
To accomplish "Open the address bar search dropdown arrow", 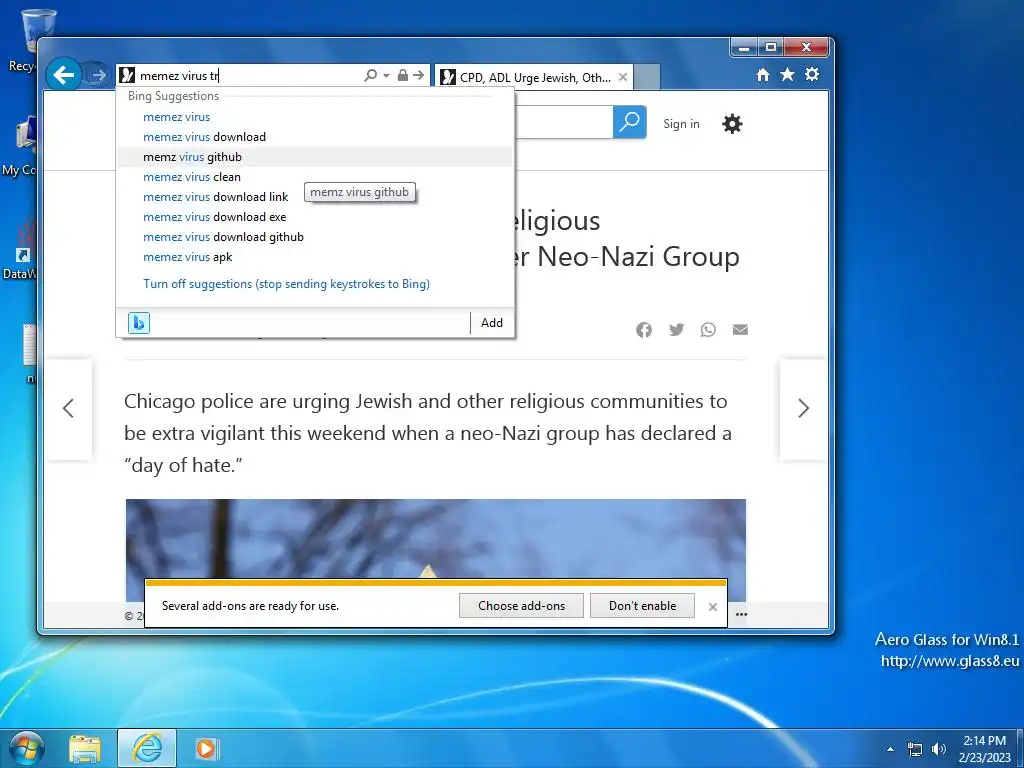I will click(386, 76).
